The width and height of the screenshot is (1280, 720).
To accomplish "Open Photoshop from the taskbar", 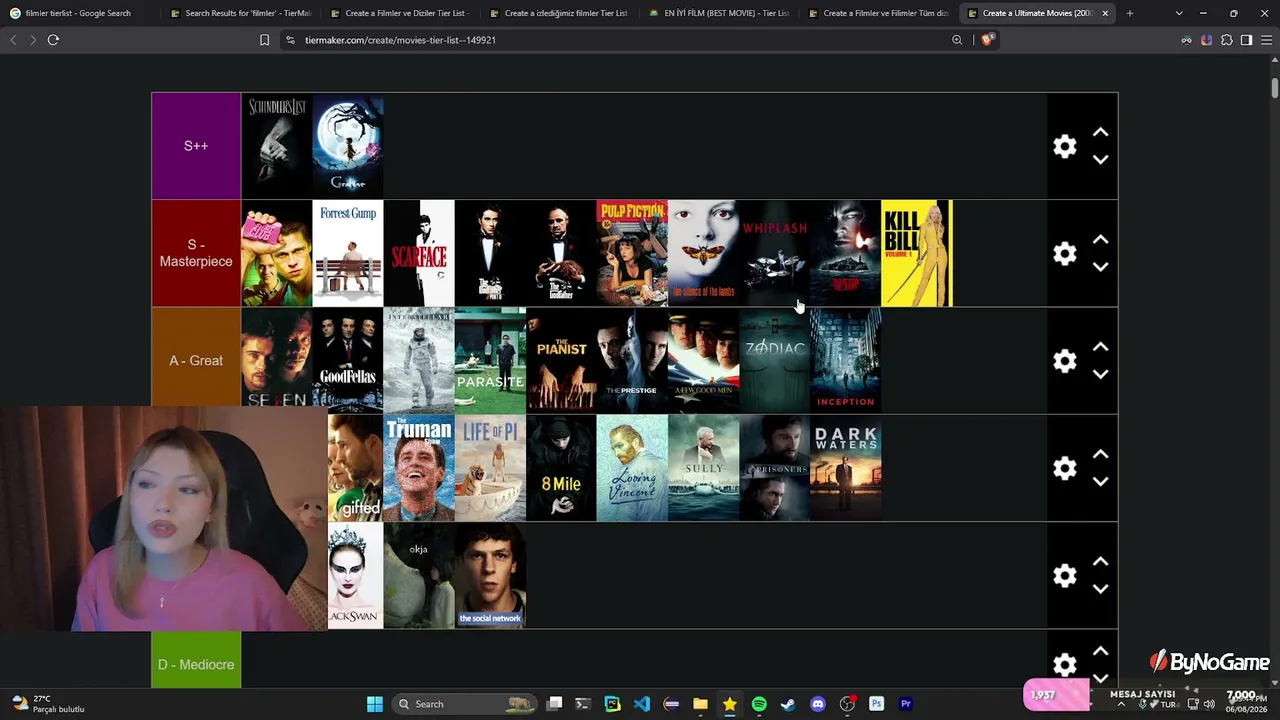I will pos(877,704).
